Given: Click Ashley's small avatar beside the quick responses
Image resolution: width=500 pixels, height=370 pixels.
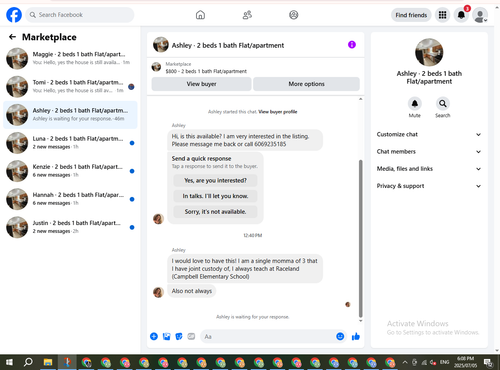Looking at the screenshot, I should pyautogui.click(x=158, y=219).
